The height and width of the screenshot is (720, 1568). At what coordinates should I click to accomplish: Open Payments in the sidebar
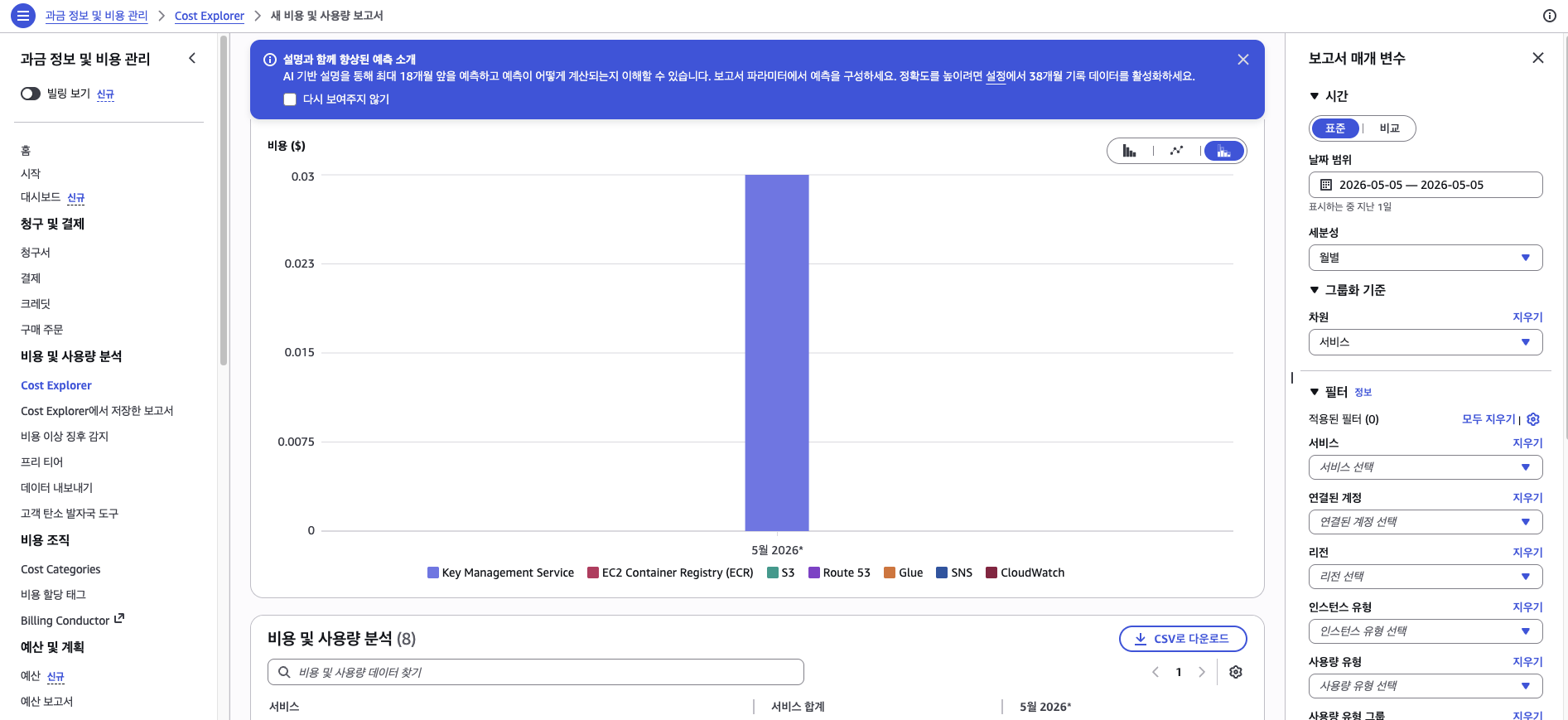point(31,278)
